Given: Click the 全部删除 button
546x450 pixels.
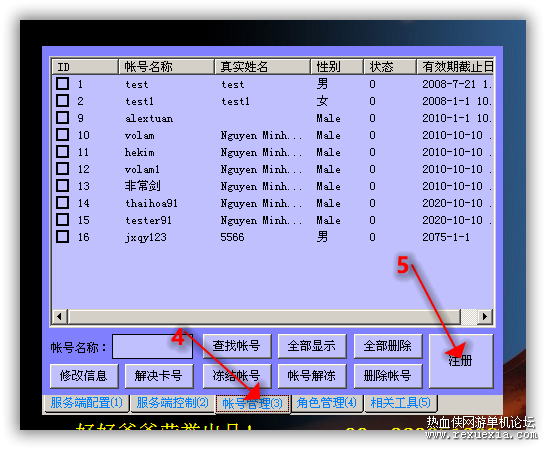Looking at the screenshot, I should pyautogui.click(x=388, y=346).
